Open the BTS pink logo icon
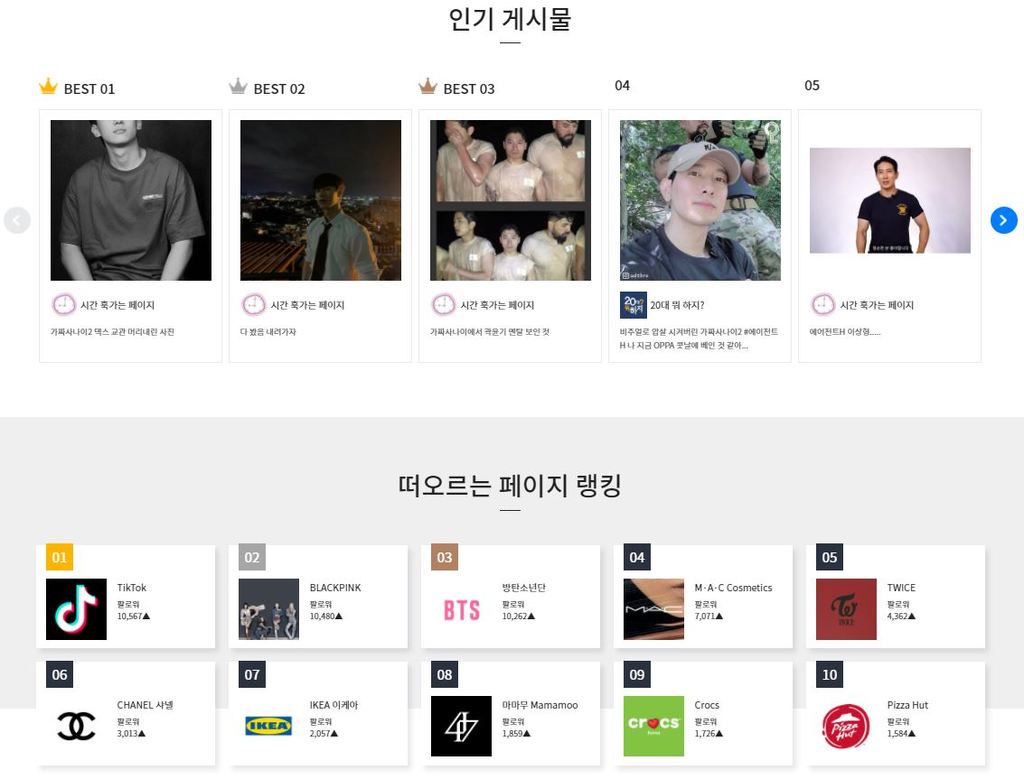The width and height of the screenshot is (1024, 779). (x=461, y=609)
